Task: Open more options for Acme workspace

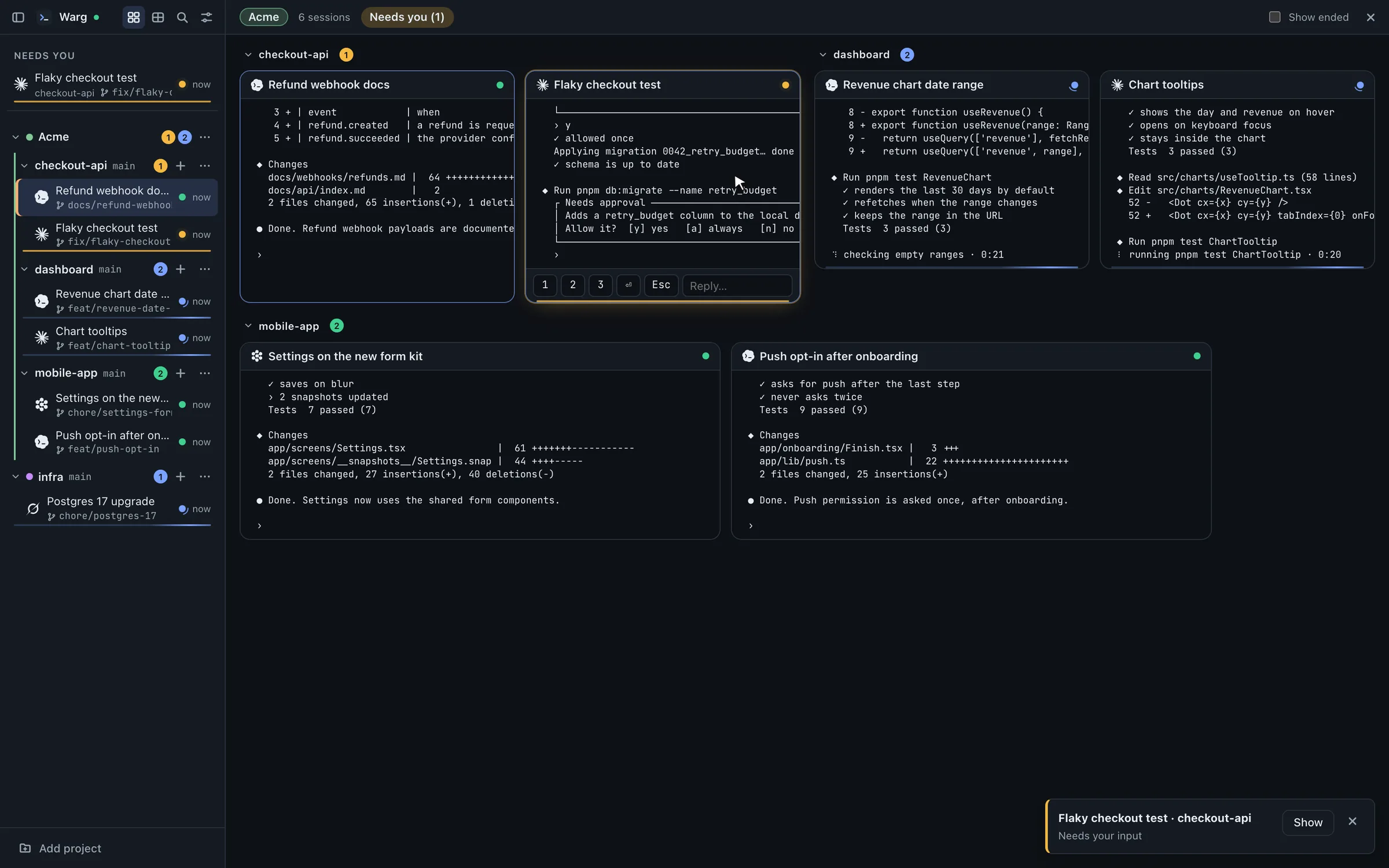Action: coord(205,137)
